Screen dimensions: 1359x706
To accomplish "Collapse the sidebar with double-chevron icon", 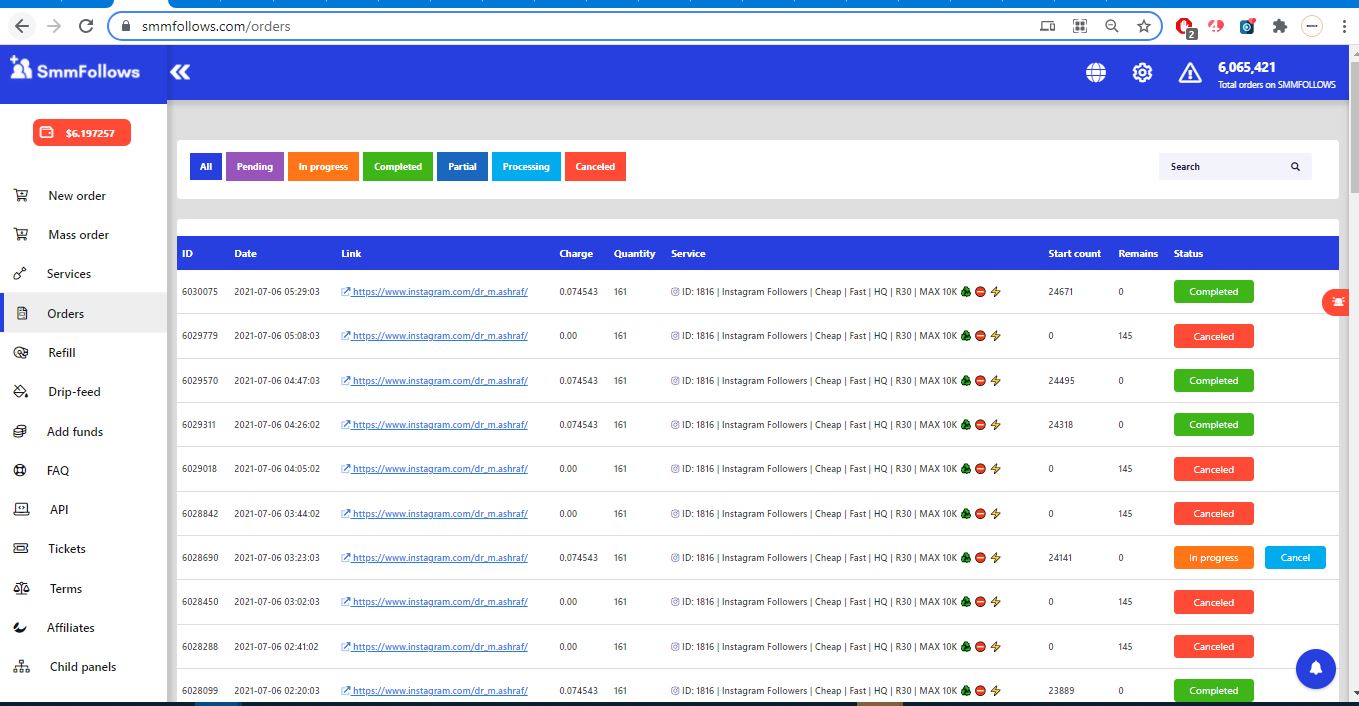I will point(180,71).
